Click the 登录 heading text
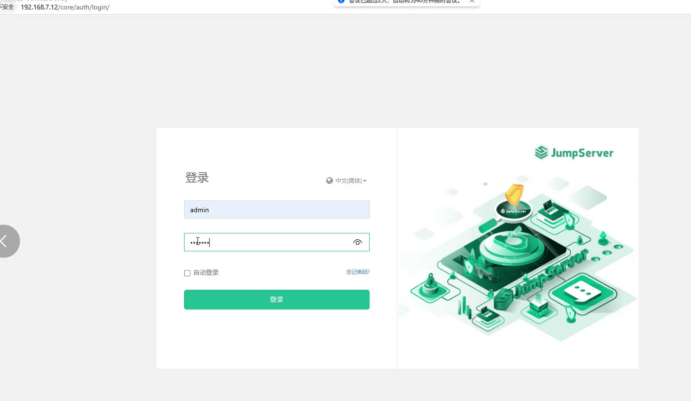Image resolution: width=691 pixels, height=402 pixels. (197, 178)
